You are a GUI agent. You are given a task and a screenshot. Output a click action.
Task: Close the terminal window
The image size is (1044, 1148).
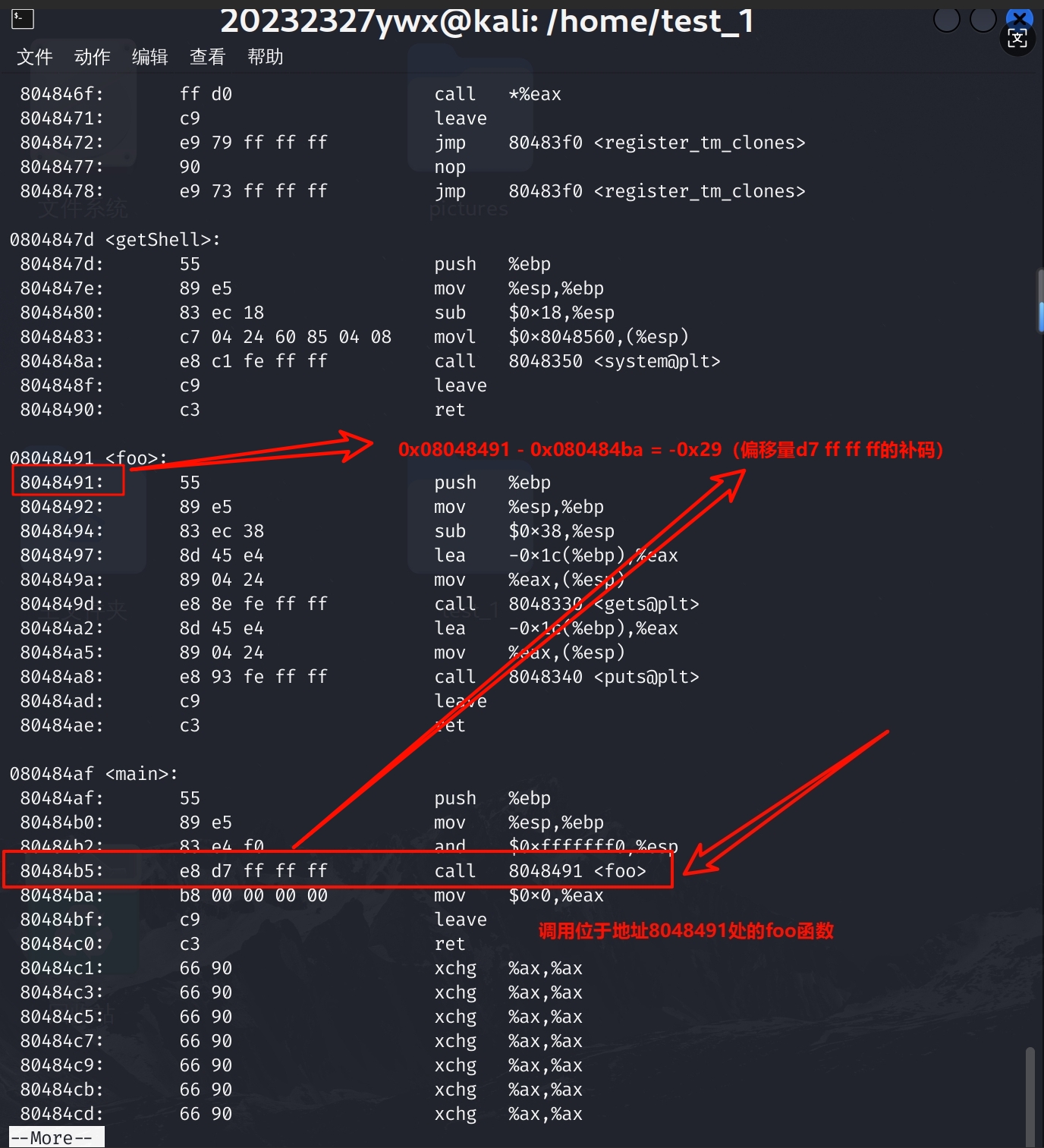(1020, 17)
